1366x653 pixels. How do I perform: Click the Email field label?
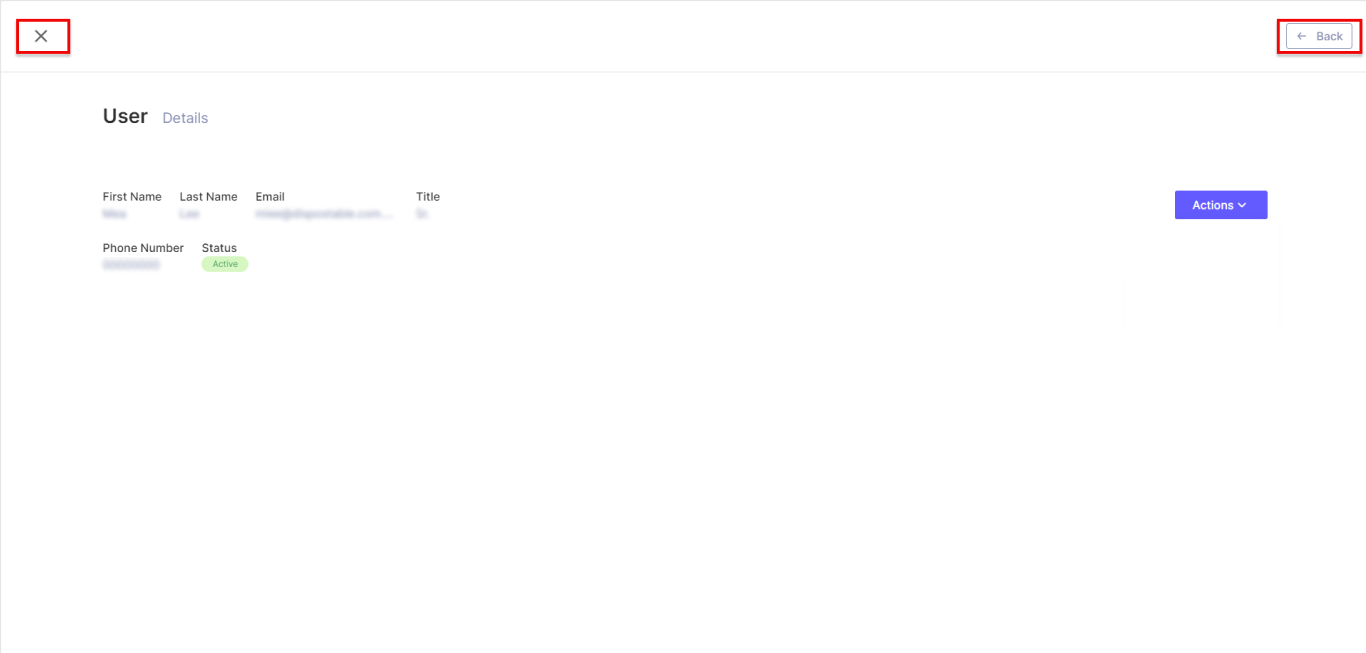tap(270, 197)
